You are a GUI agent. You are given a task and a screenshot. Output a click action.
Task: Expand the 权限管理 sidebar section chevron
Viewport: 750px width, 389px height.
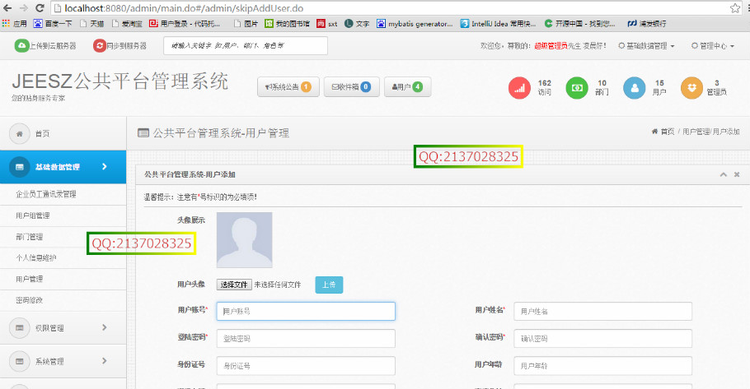(x=104, y=327)
